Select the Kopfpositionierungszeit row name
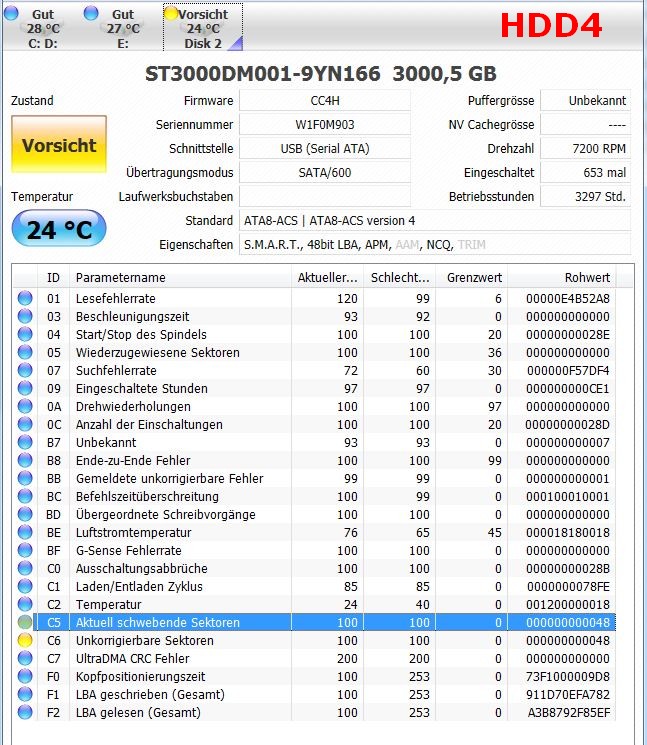This screenshot has width=647, height=745. [x=141, y=677]
